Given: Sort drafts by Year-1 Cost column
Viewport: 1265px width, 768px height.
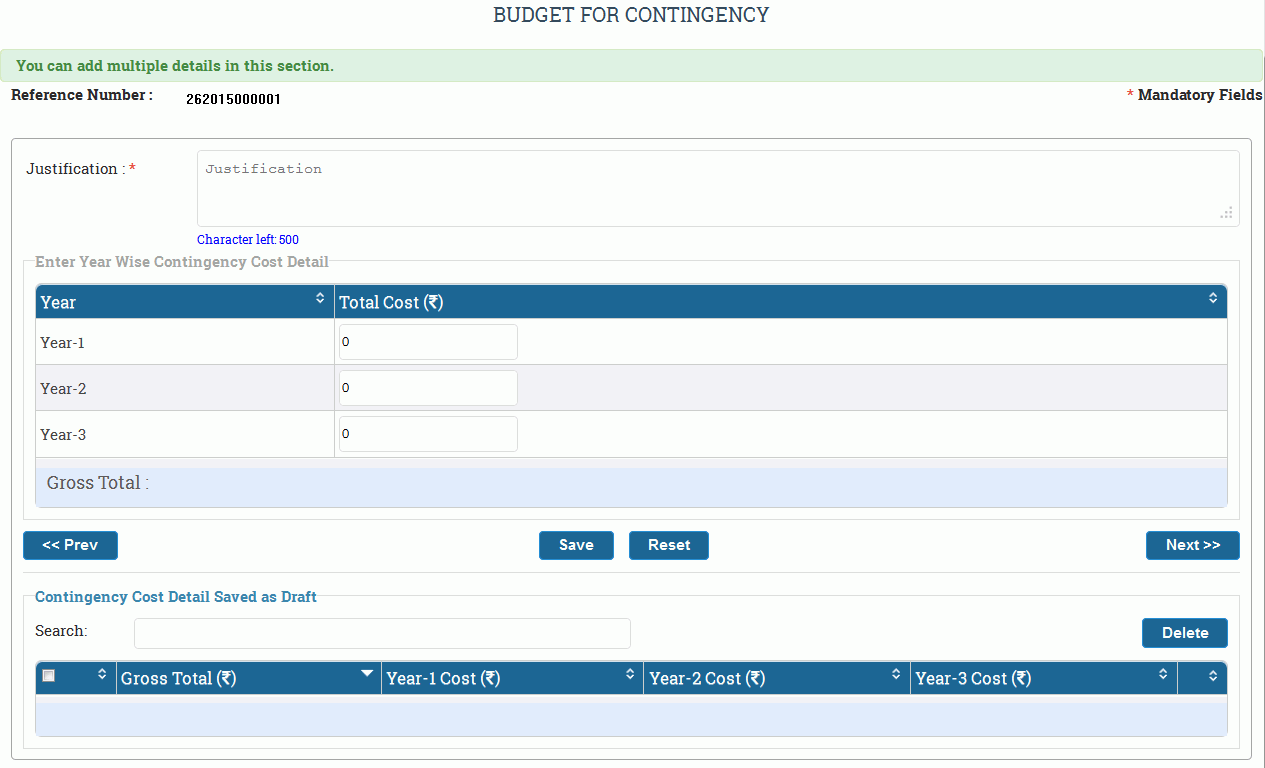Looking at the screenshot, I should point(512,678).
